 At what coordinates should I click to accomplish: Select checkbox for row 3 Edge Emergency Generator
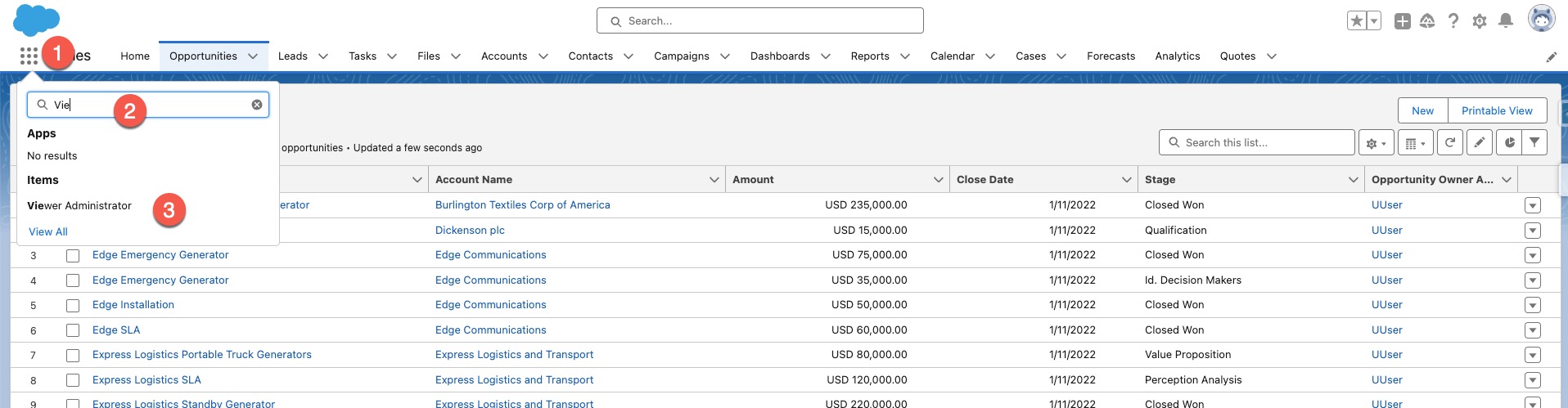[73, 256]
